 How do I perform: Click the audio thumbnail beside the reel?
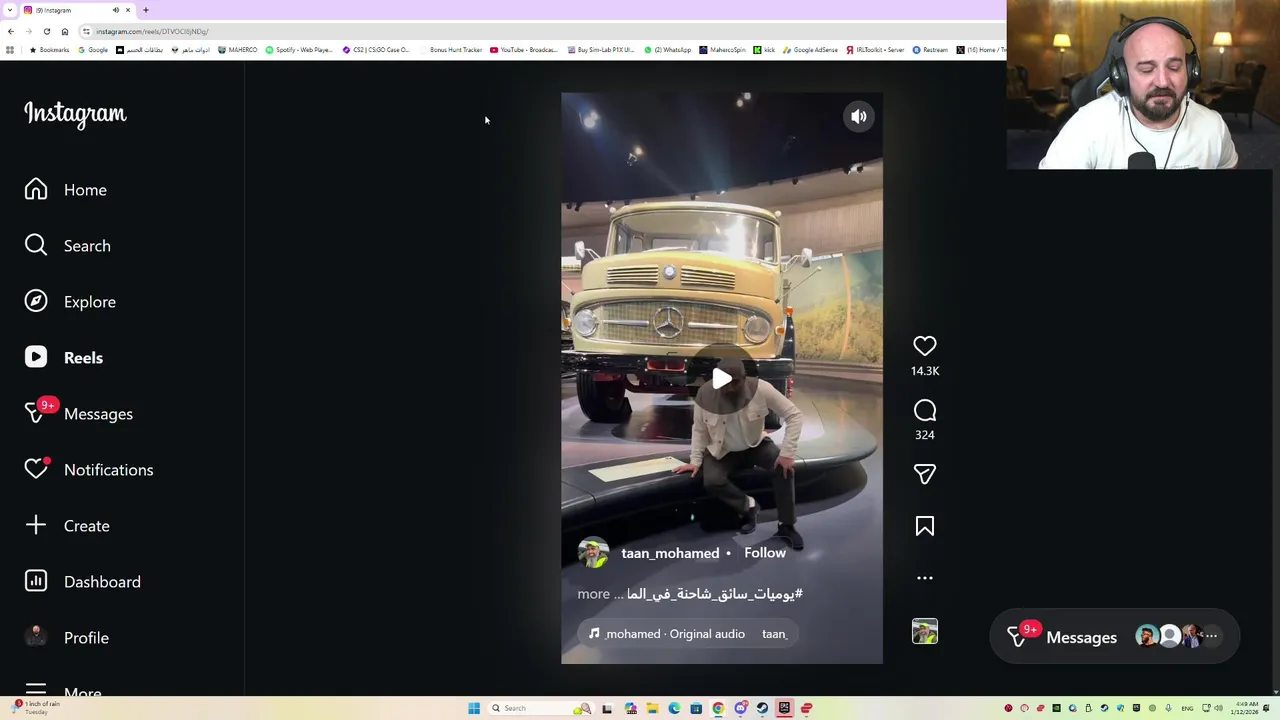click(x=925, y=631)
